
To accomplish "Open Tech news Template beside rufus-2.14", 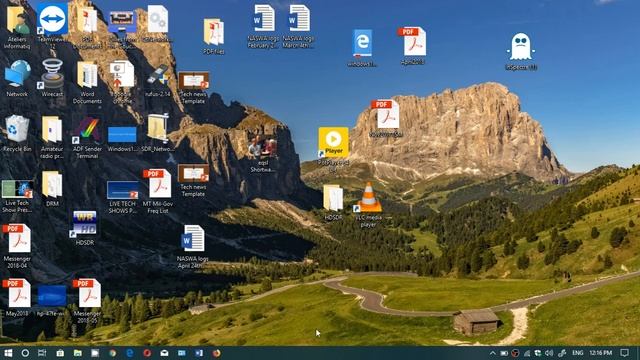I will 193,88.
